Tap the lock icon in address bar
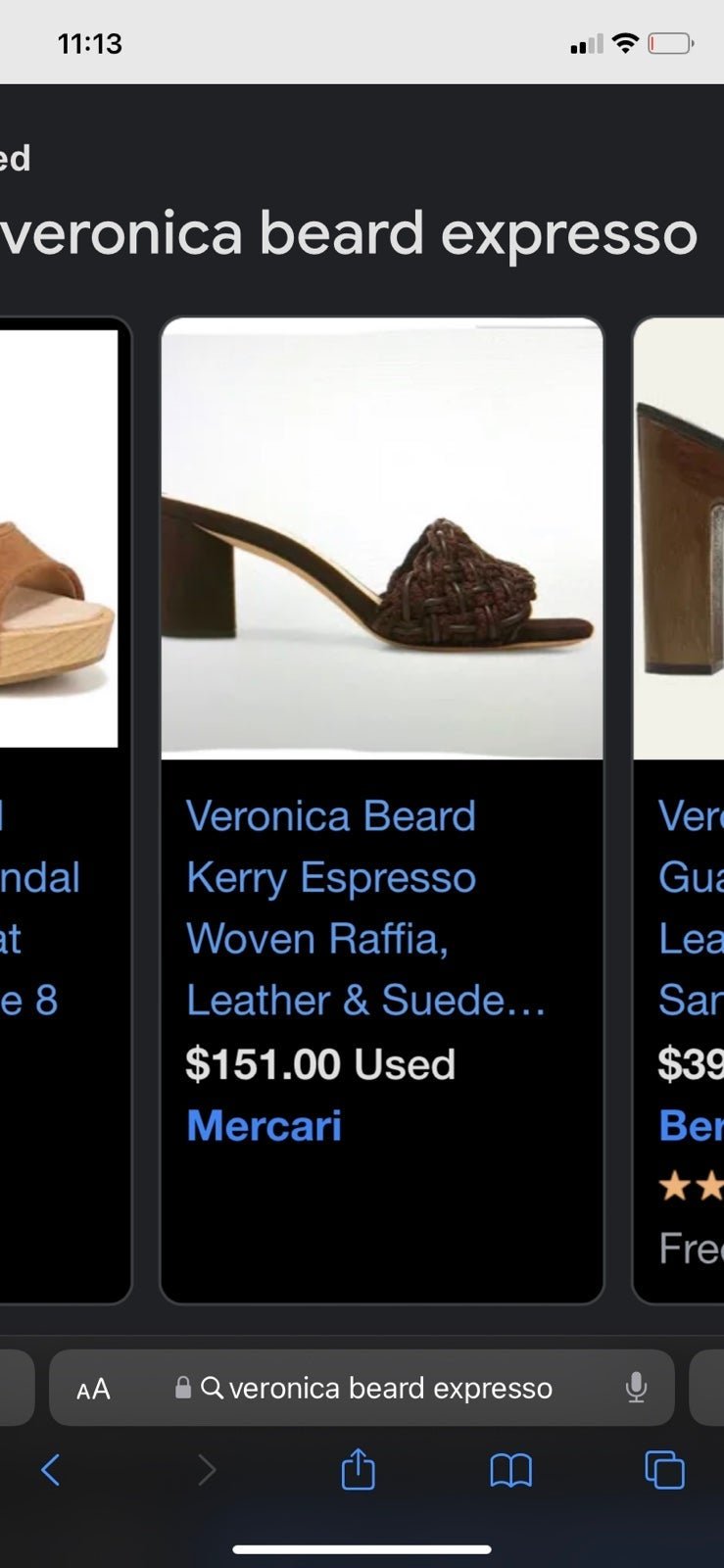This screenshot has width=724, height=1568. pos(182,1387)
